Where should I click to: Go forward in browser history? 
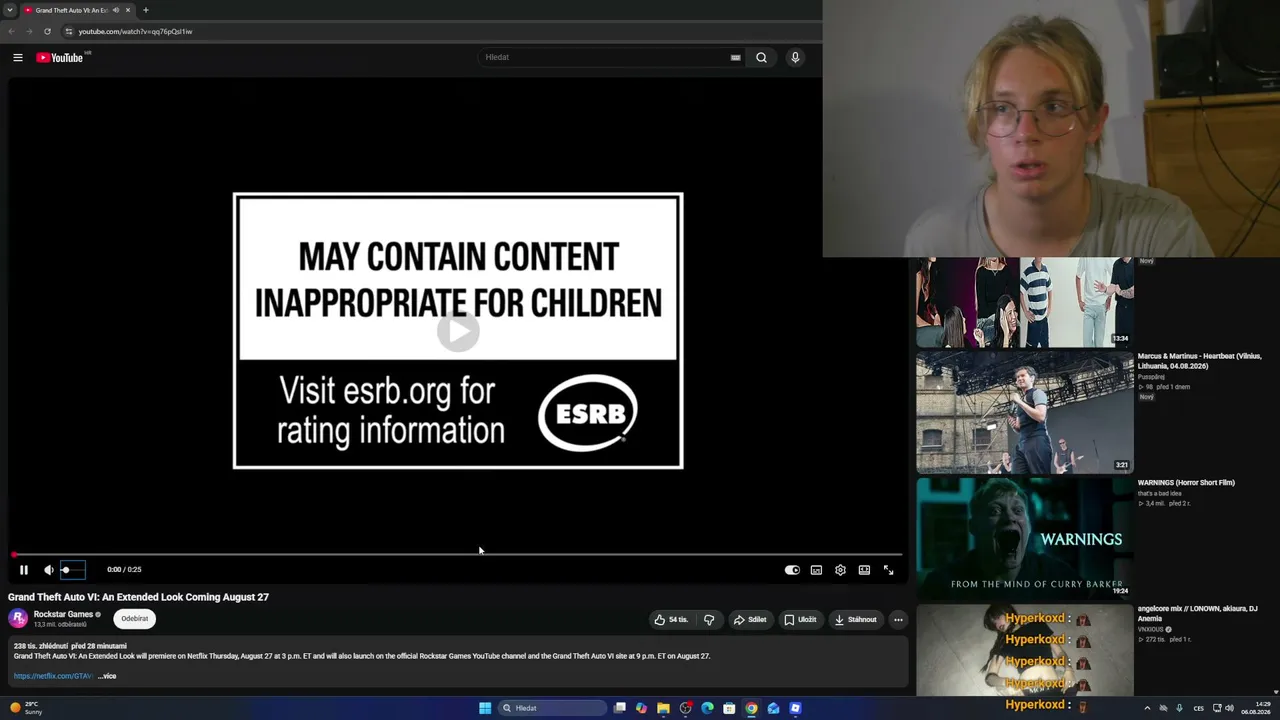coord(29,31)
